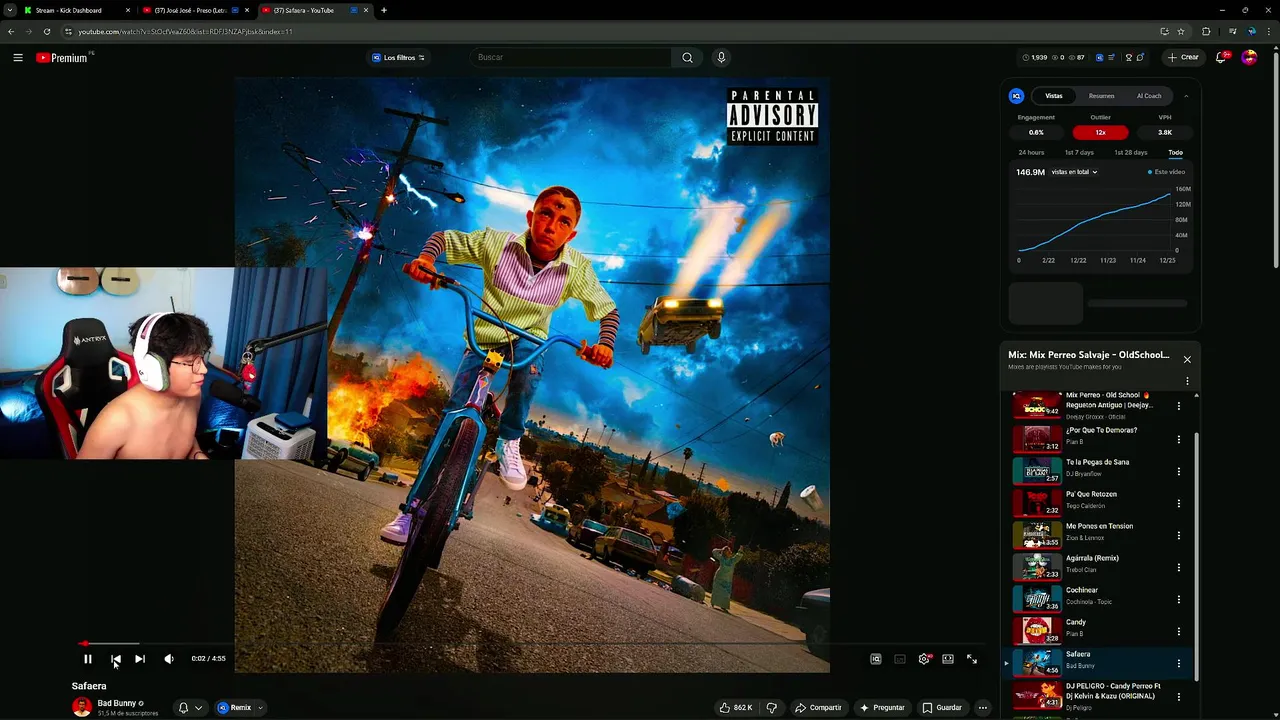Open more actions ellipsis below video
Image resolution: width=1280 pixels, height=720 pixels.
tap(983, 708)
